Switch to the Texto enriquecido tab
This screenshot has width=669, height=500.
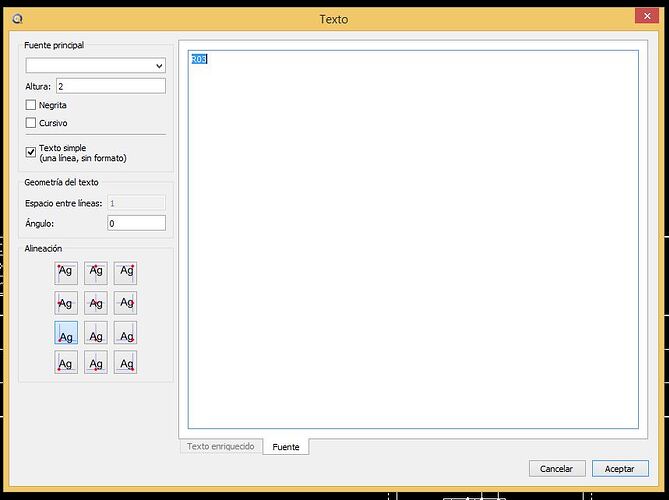(x=220, y=446)
